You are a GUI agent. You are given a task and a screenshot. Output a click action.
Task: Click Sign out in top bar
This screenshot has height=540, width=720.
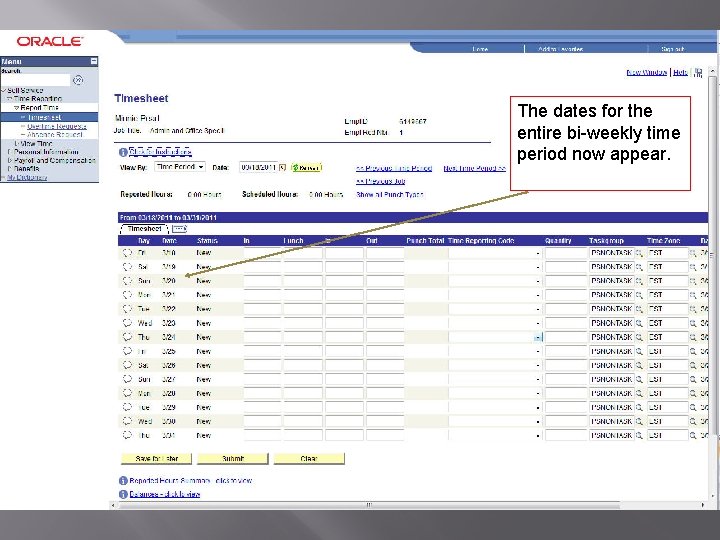[673, 49]
